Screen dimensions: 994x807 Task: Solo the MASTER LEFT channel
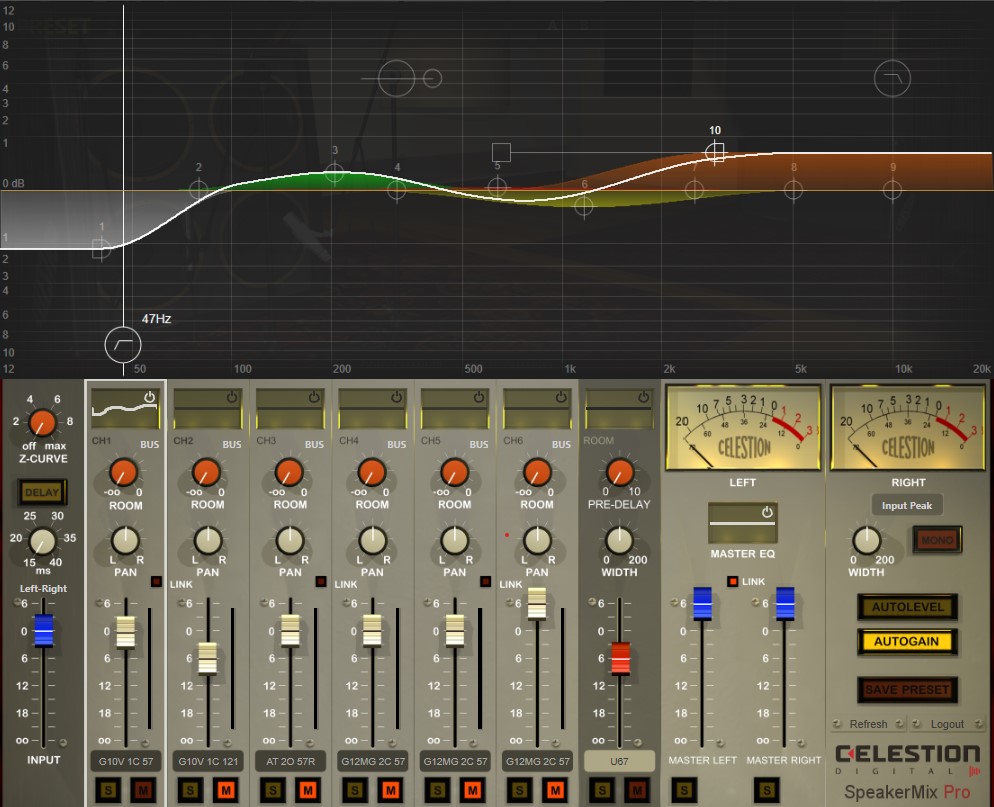(x=684, y=790)
